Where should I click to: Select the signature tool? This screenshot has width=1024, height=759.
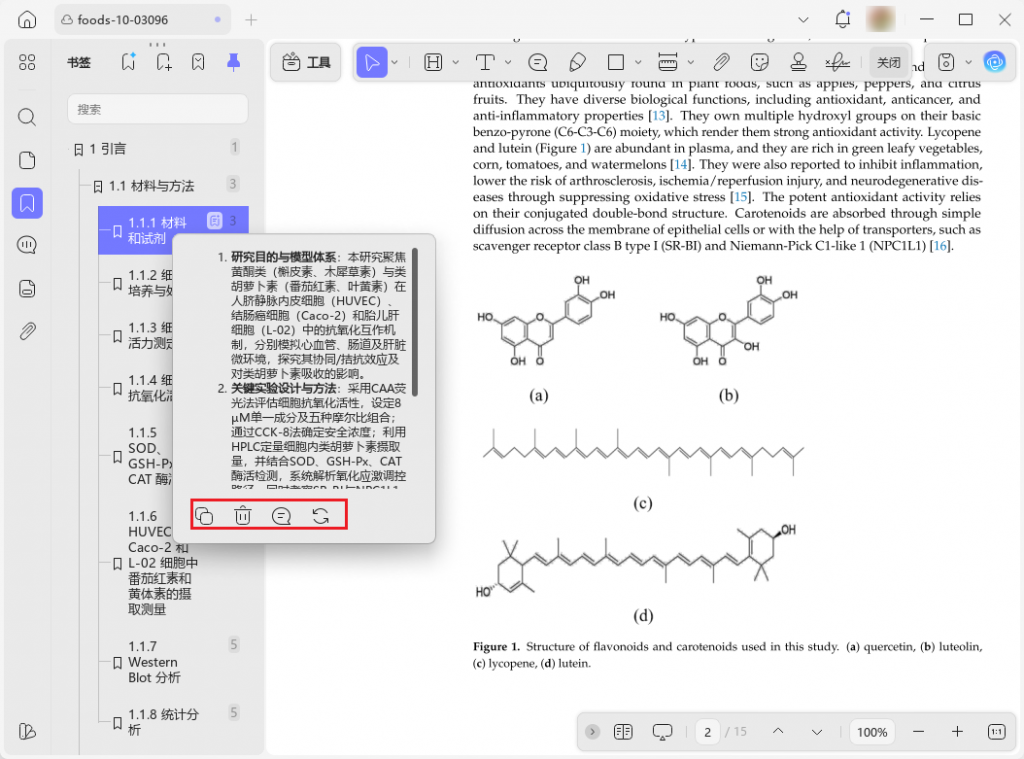836,62
